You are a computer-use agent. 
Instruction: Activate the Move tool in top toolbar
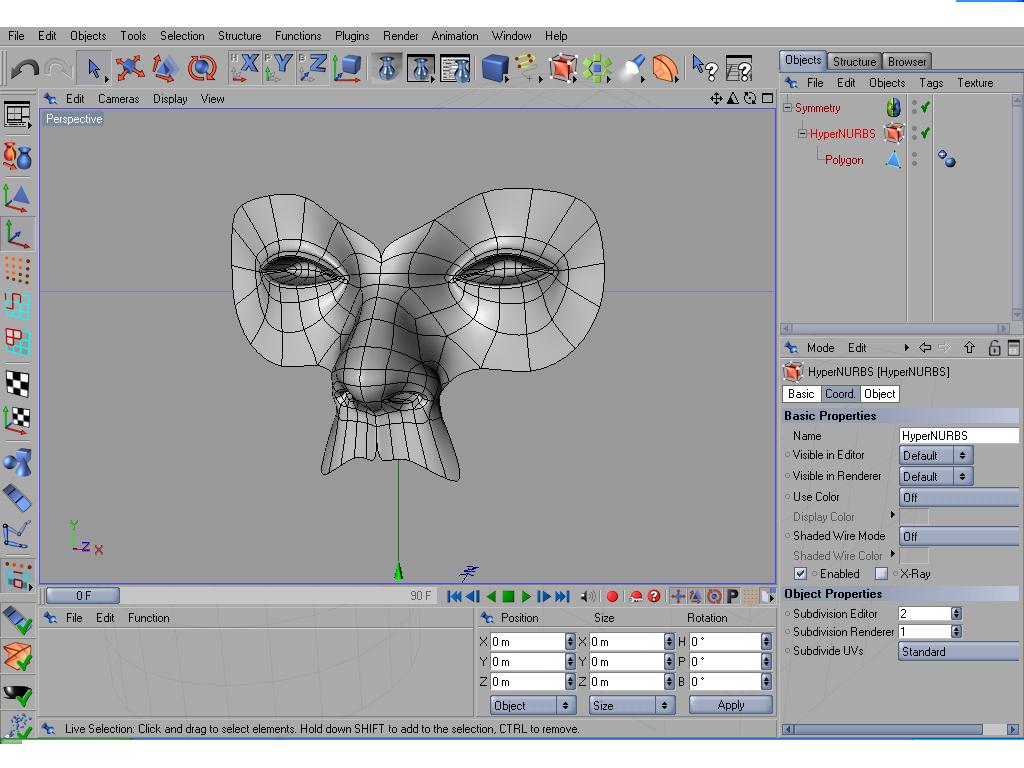click(x=129, y=68)
